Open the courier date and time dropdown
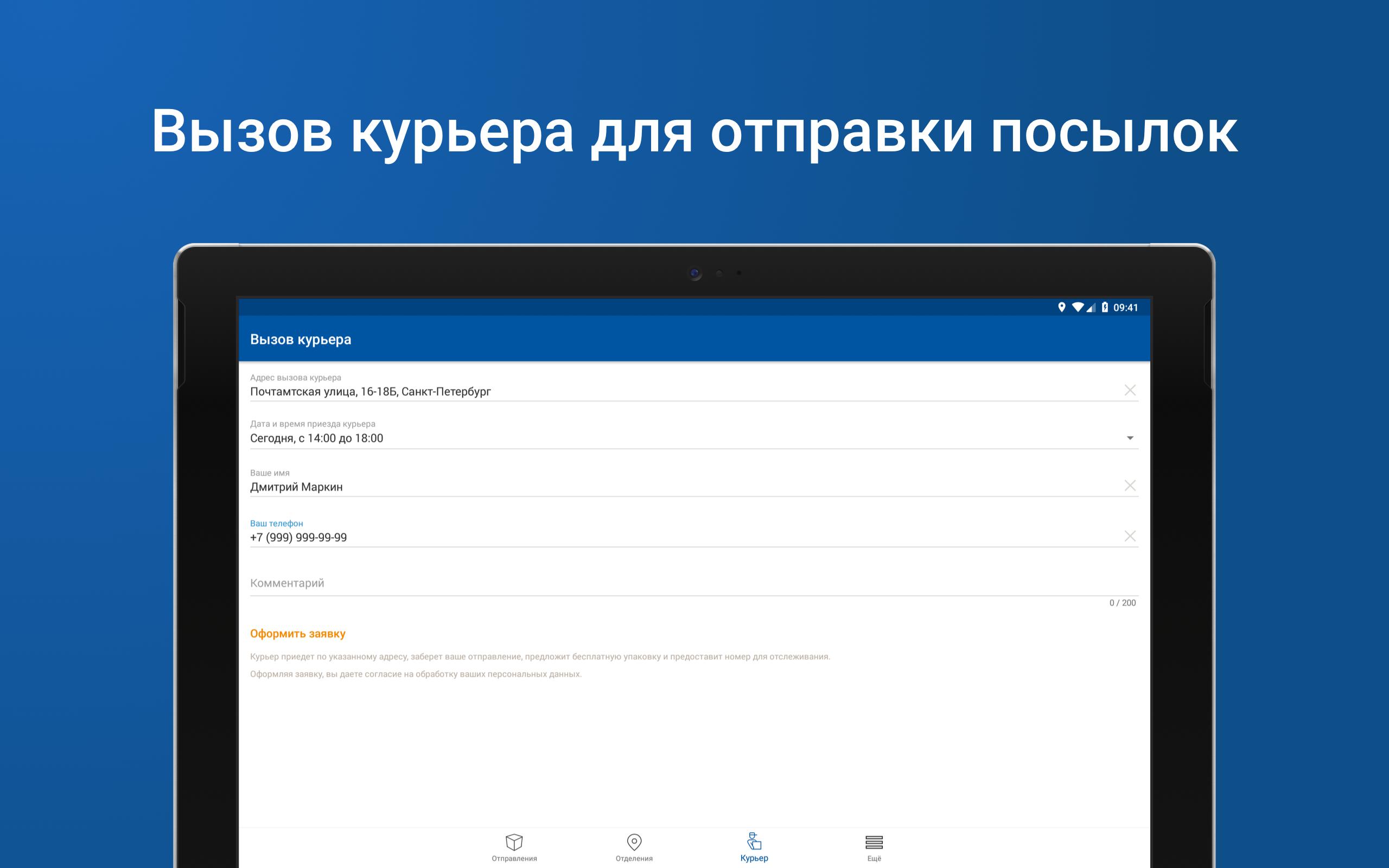This screenshot has width=1389, height=868. [x=1130, y=438]
